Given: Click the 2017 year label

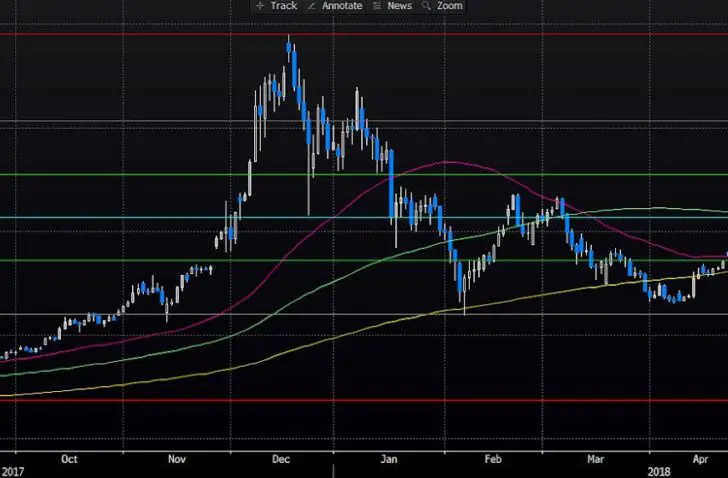Looking at the screenshot, I should [12, 472].
